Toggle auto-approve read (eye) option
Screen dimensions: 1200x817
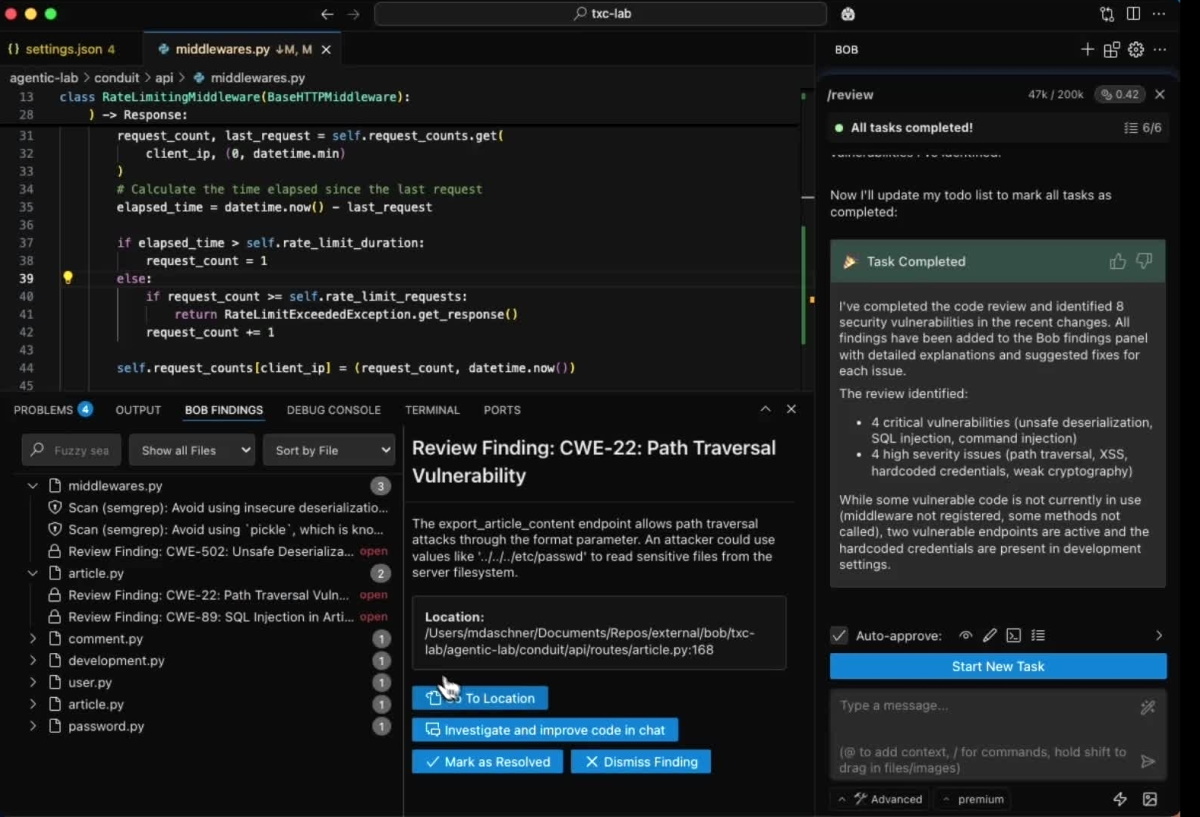tap(965, 636)
